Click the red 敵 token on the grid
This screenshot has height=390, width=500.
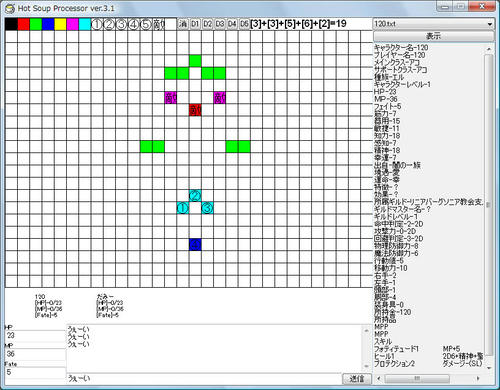tap(195, 110)
